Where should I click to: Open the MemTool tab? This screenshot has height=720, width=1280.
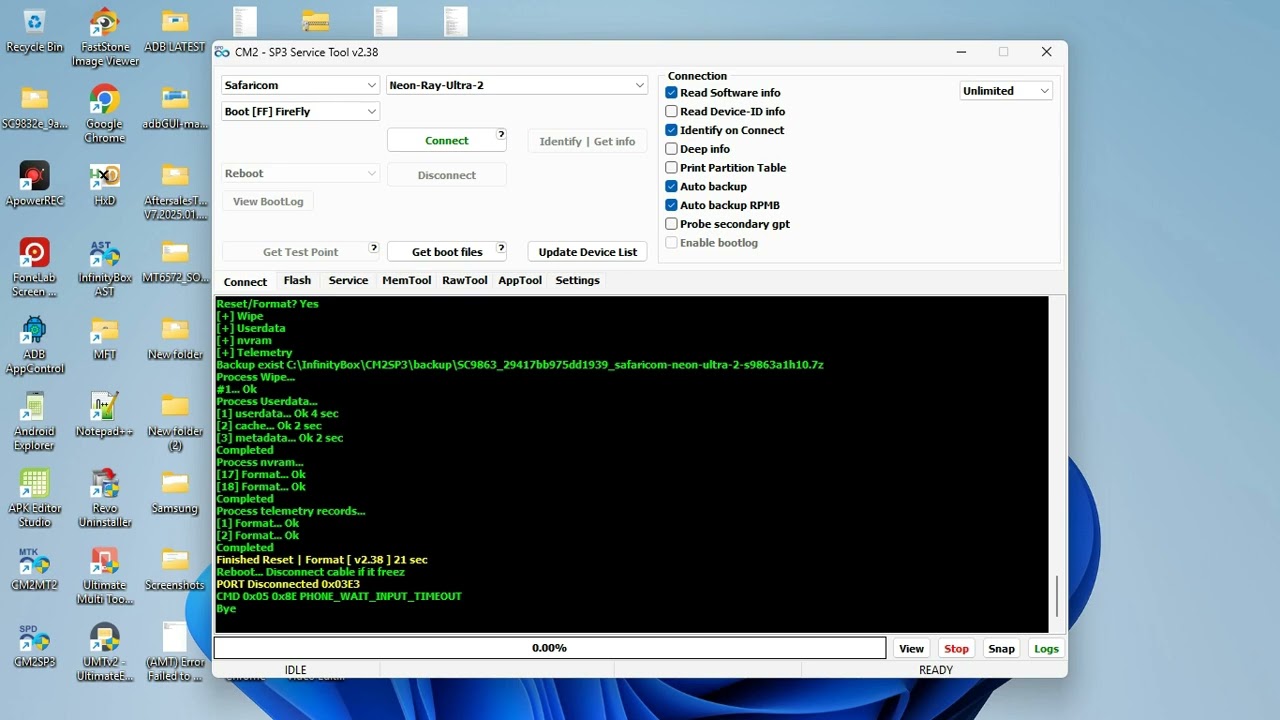[406, 280]
